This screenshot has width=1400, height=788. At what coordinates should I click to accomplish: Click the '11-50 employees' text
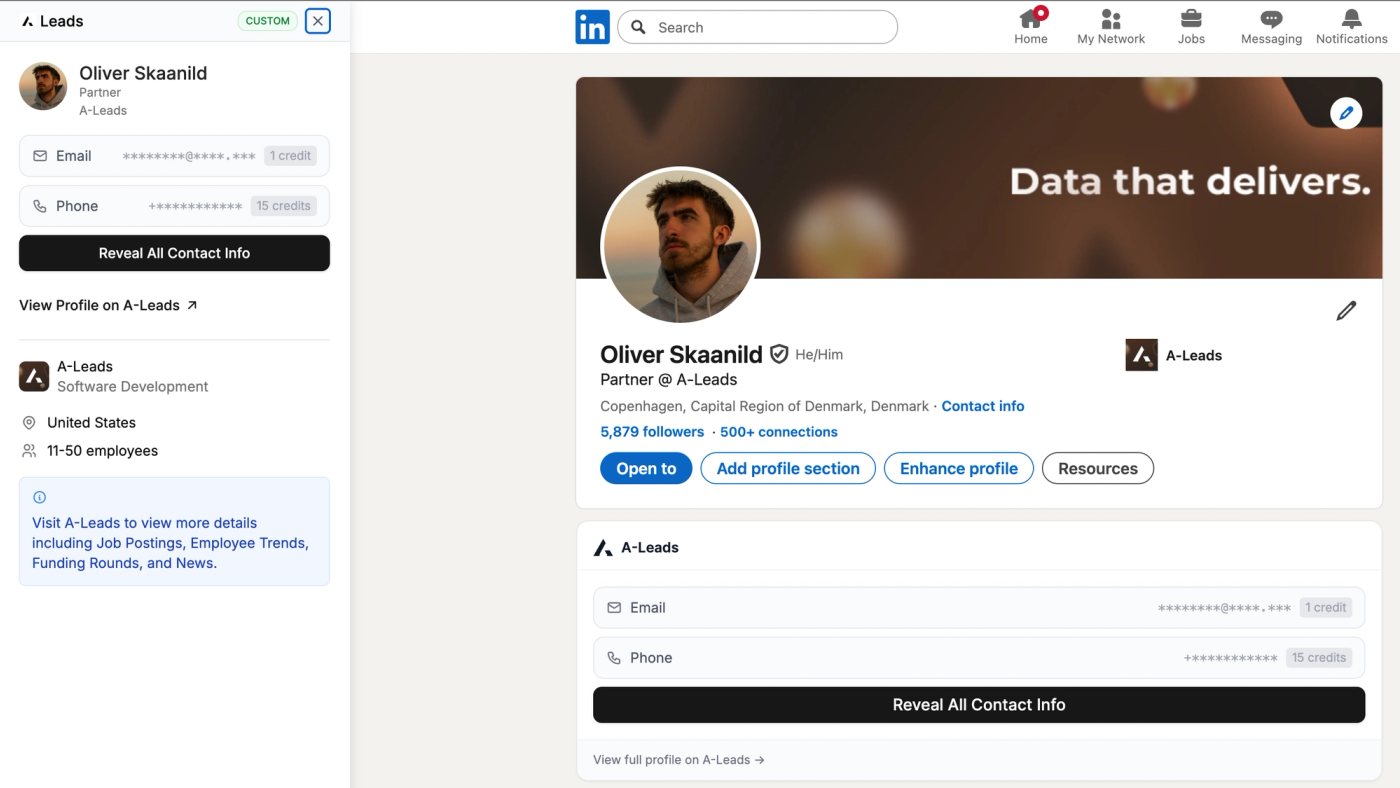[102, 451]
